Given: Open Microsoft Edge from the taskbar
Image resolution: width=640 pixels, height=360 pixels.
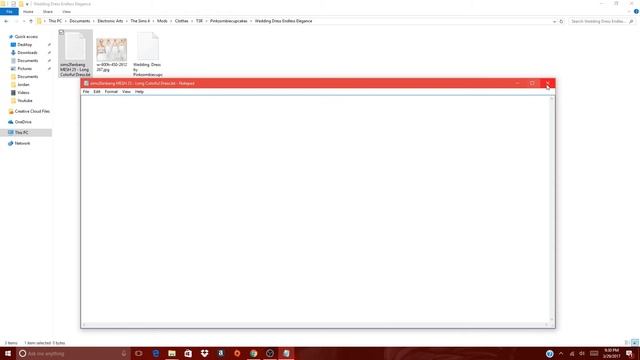Looking at the screenshot, I should click(156, 353).
